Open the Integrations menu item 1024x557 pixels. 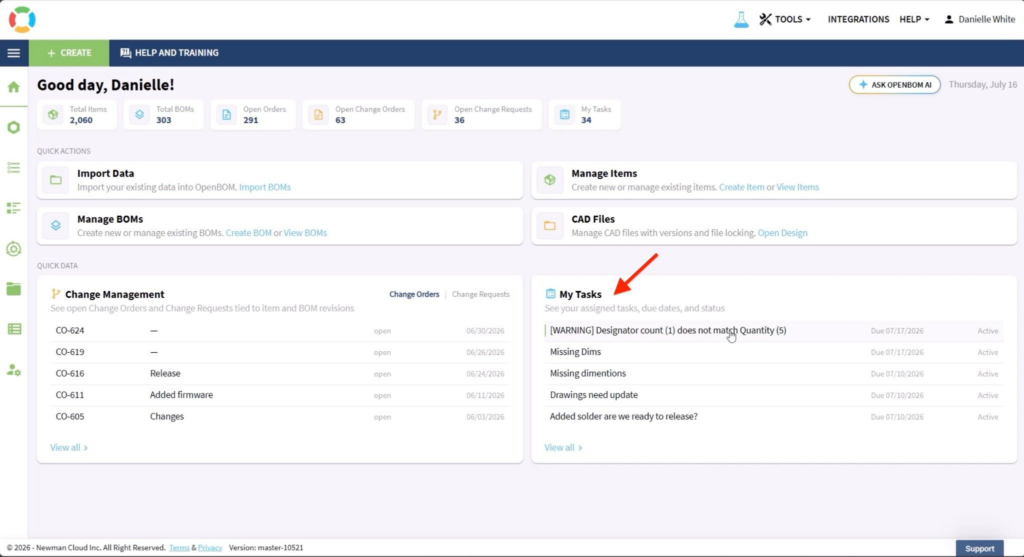click(858, 20)
